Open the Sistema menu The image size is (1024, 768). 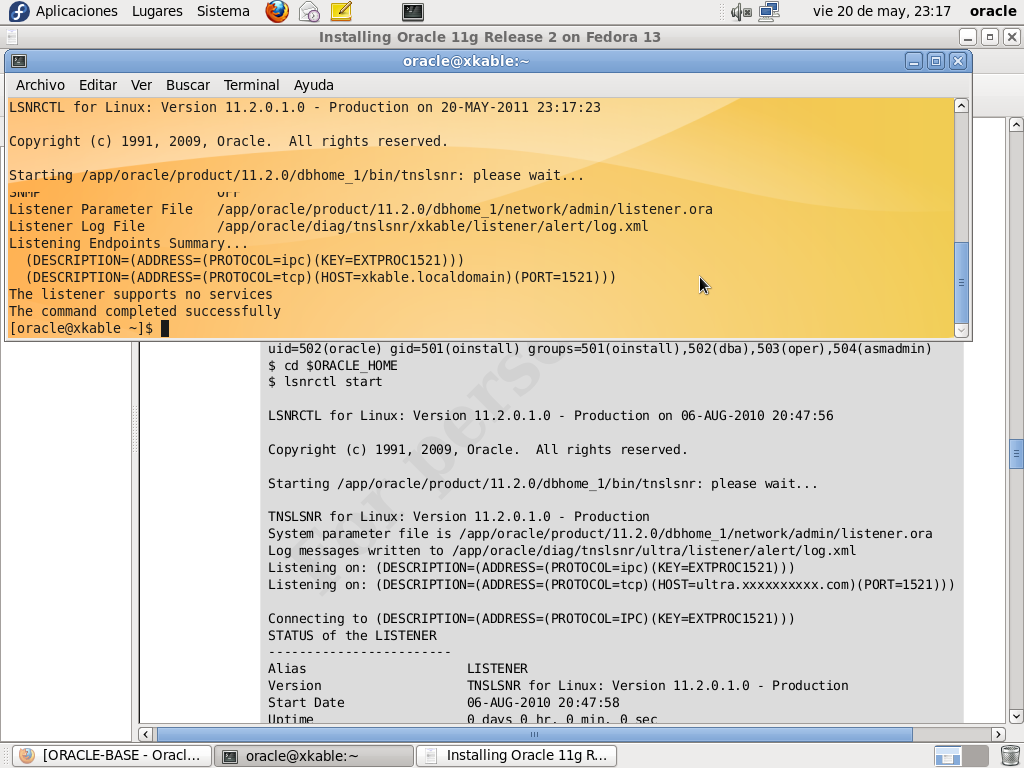pos(223,11)
